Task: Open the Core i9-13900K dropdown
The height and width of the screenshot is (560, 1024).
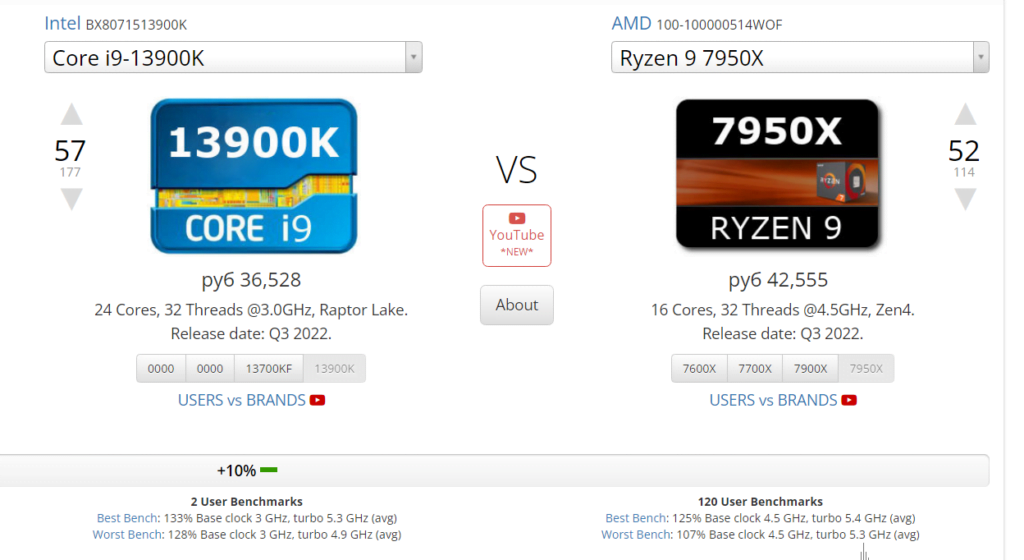Action: click(x=233, y=57)
